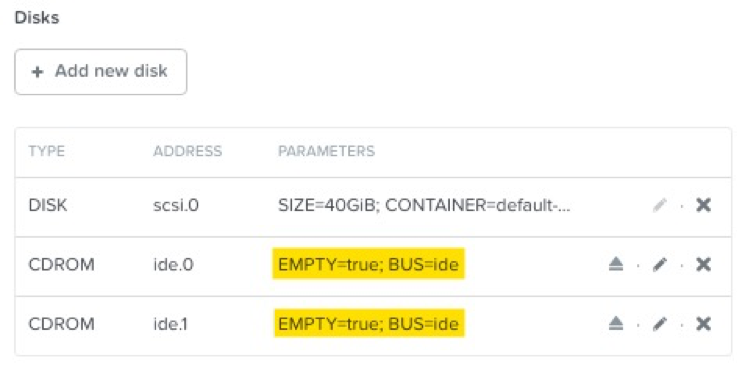Click the greyed pencil icon for scsi.0 disk
The width and height of the screenshot is (745, 369).
(659, 205)
